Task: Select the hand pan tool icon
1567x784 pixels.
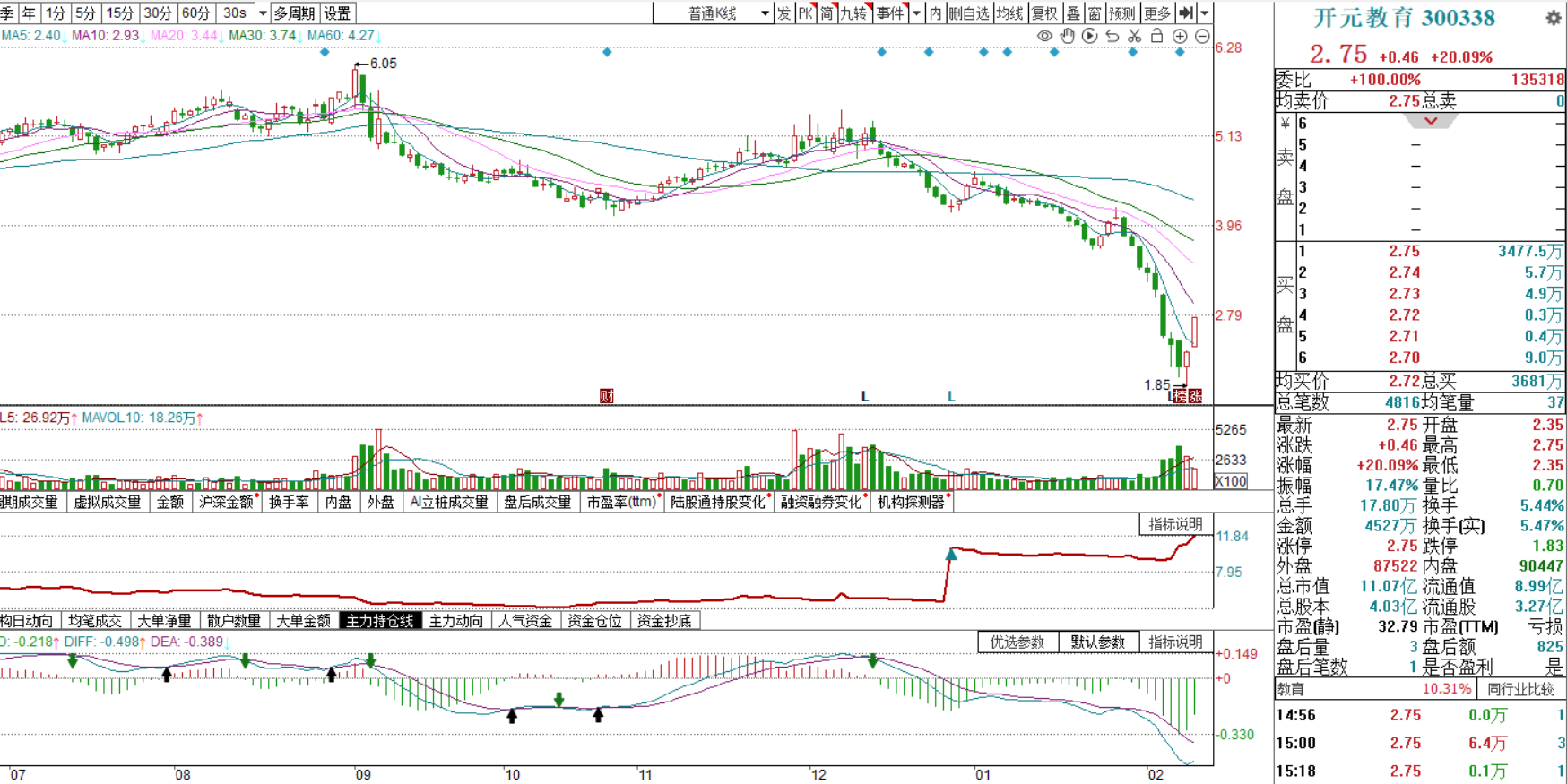Action: pyautogui.click(x=1067, y=36)
